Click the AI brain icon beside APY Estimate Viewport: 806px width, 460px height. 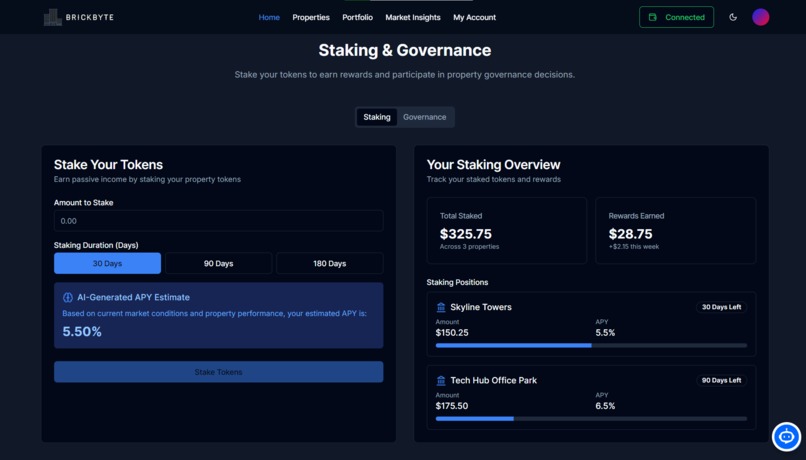click(67, 297)
